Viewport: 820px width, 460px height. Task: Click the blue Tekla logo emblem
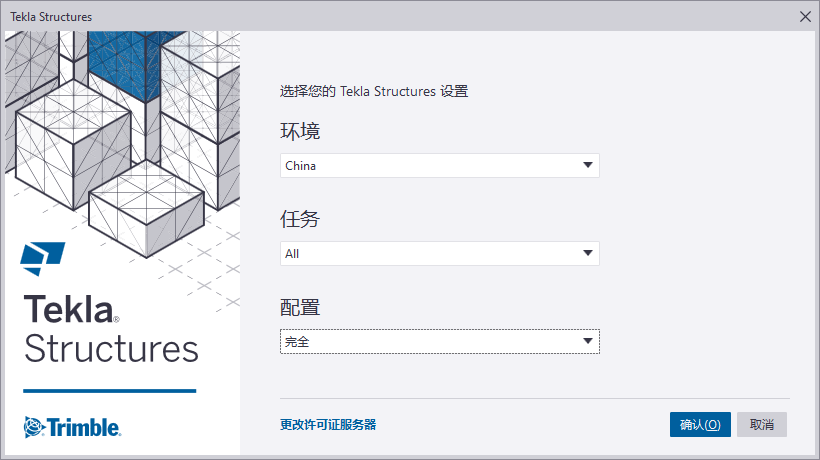click(42, 258)
